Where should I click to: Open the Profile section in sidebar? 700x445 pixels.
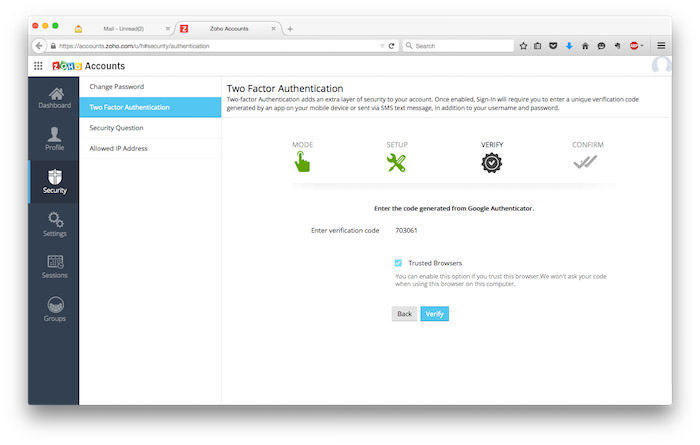54,139
